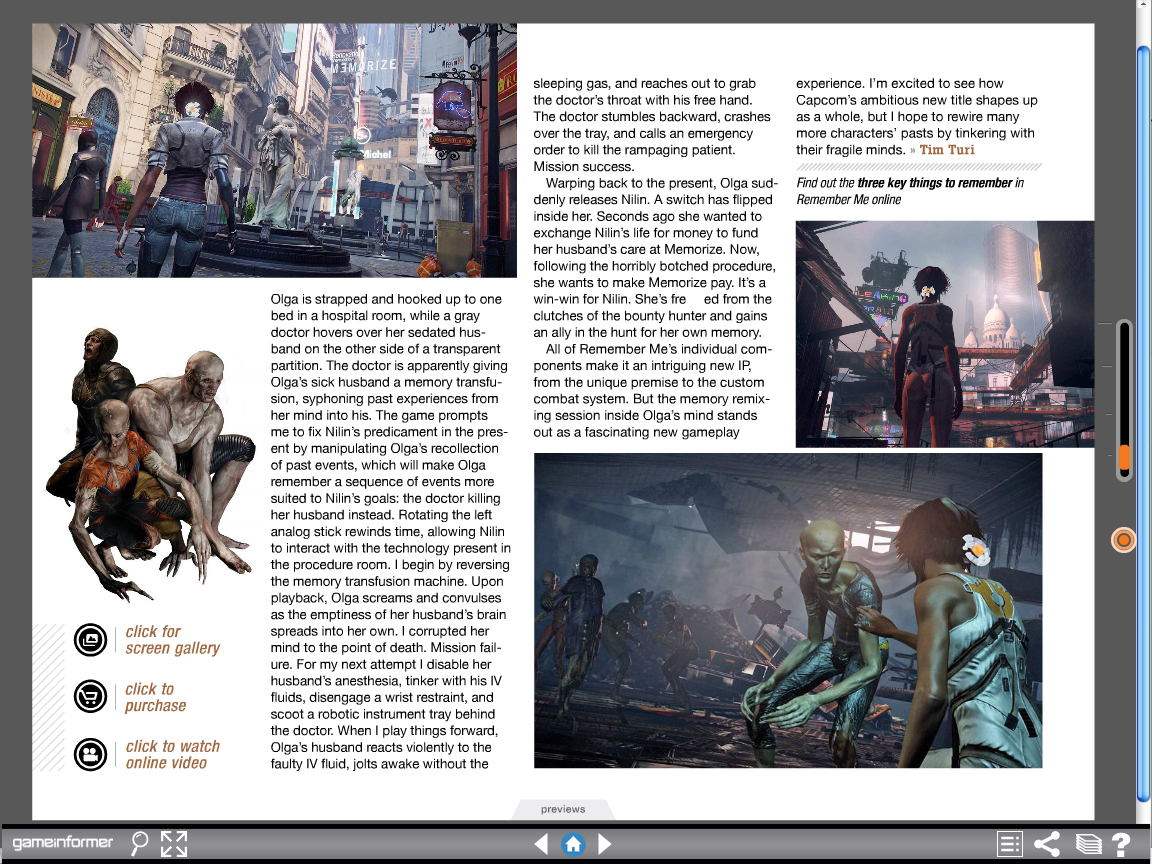Screen dimensions: 1152x864
Task: Open the magnifier search tool
Action: point(139,843)
